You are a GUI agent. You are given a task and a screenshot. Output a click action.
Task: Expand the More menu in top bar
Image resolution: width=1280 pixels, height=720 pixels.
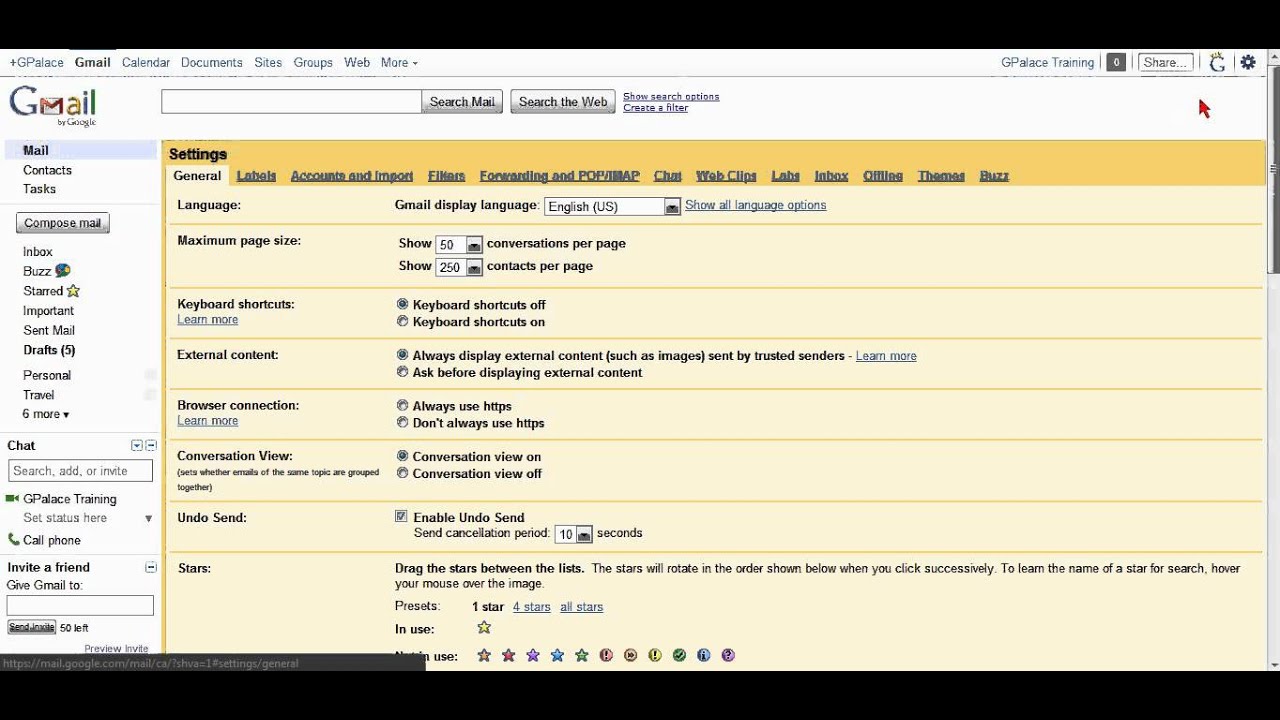399,62
